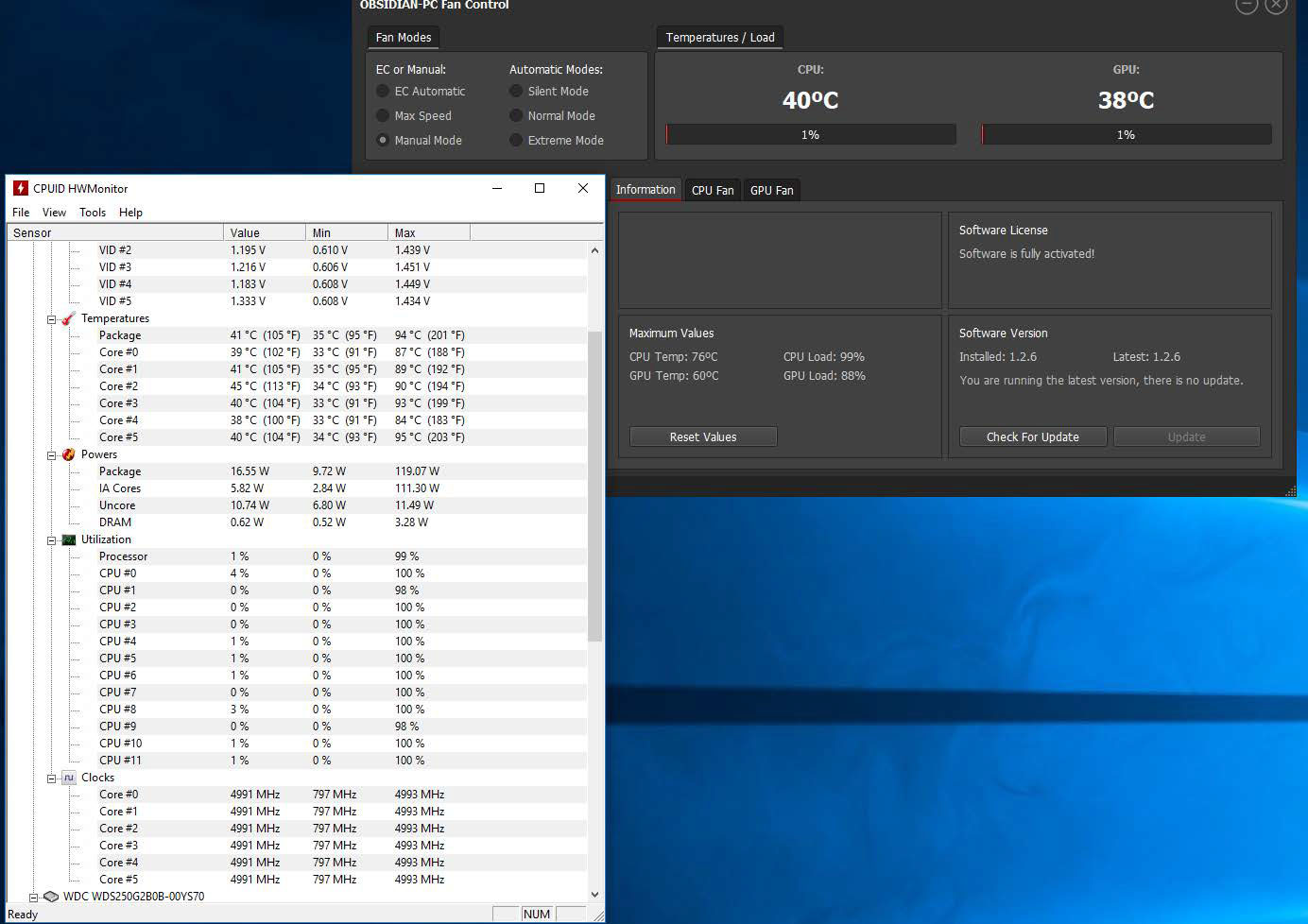
Task: Collapse the Powers tree node
Action: click(x=52, y=455)
